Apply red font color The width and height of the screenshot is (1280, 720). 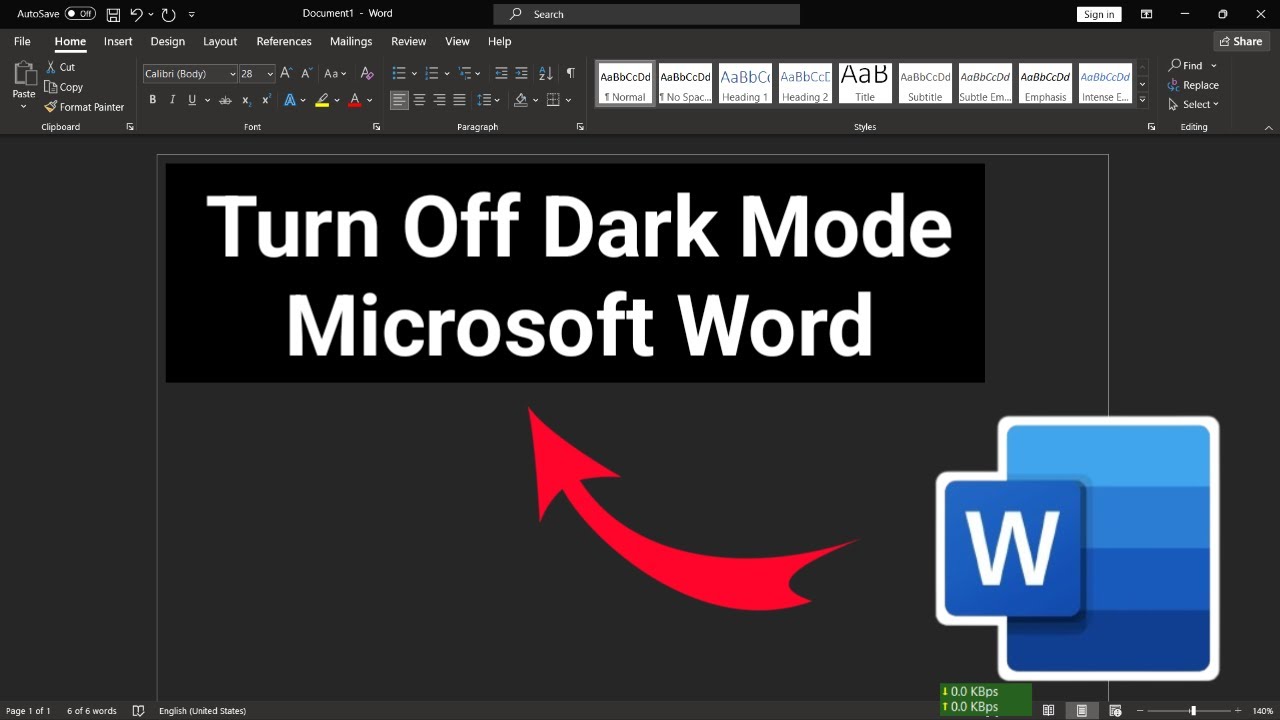354,100
